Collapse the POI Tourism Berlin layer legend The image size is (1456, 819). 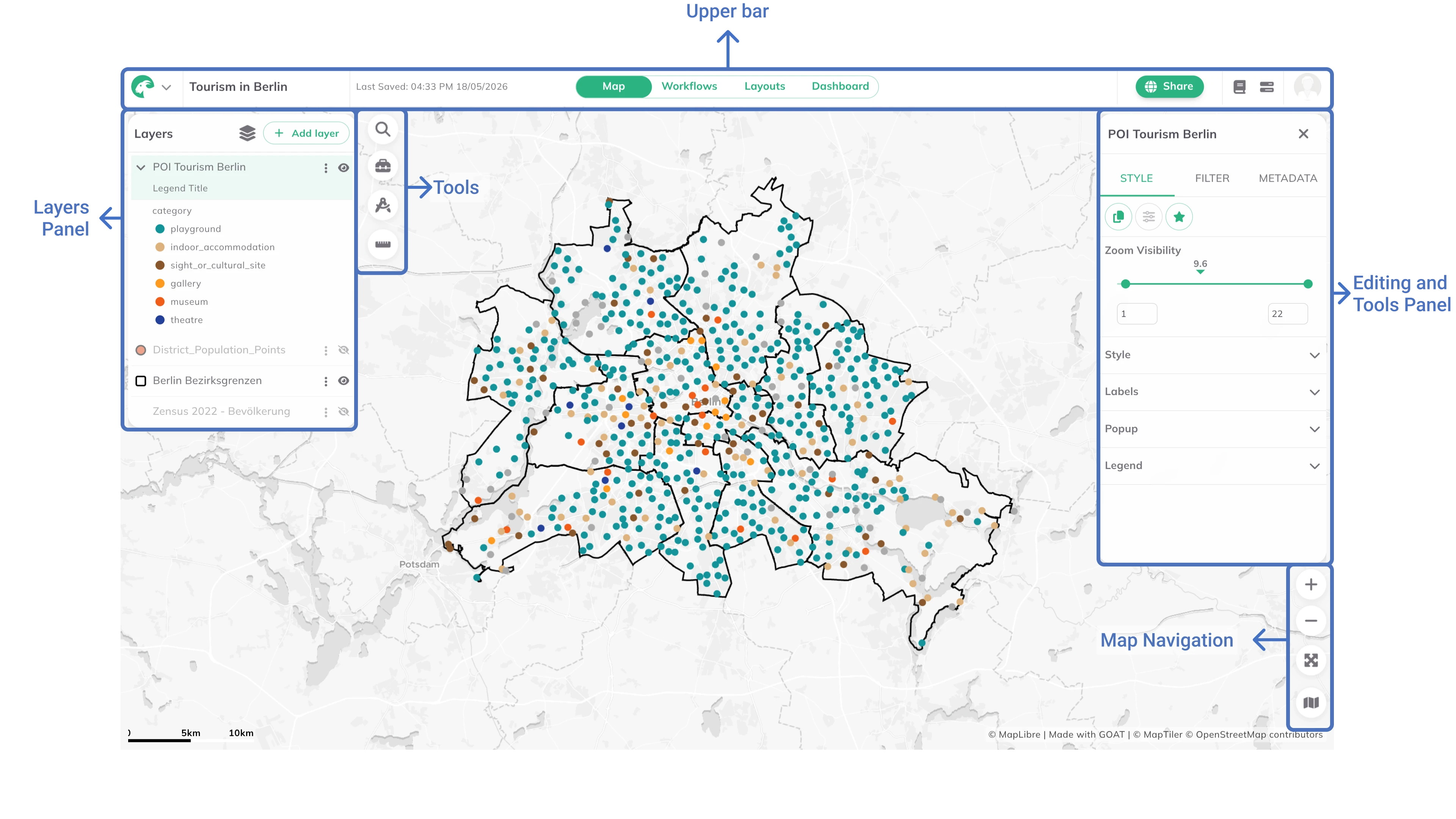141,167
